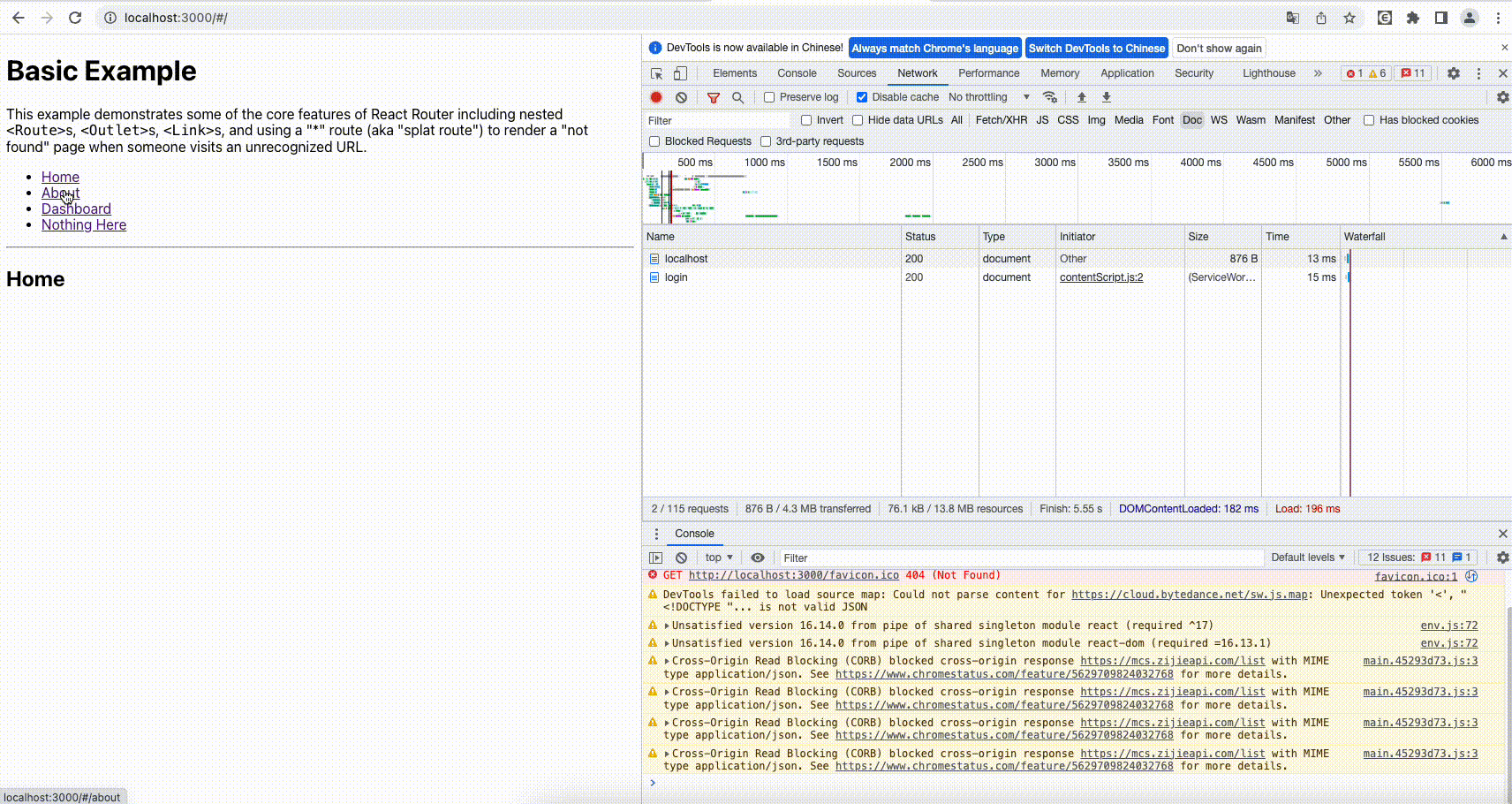The height and width of the screenshot is (804, 1512).
Task: Switch to the Elements tab
Action: [735, 73]
